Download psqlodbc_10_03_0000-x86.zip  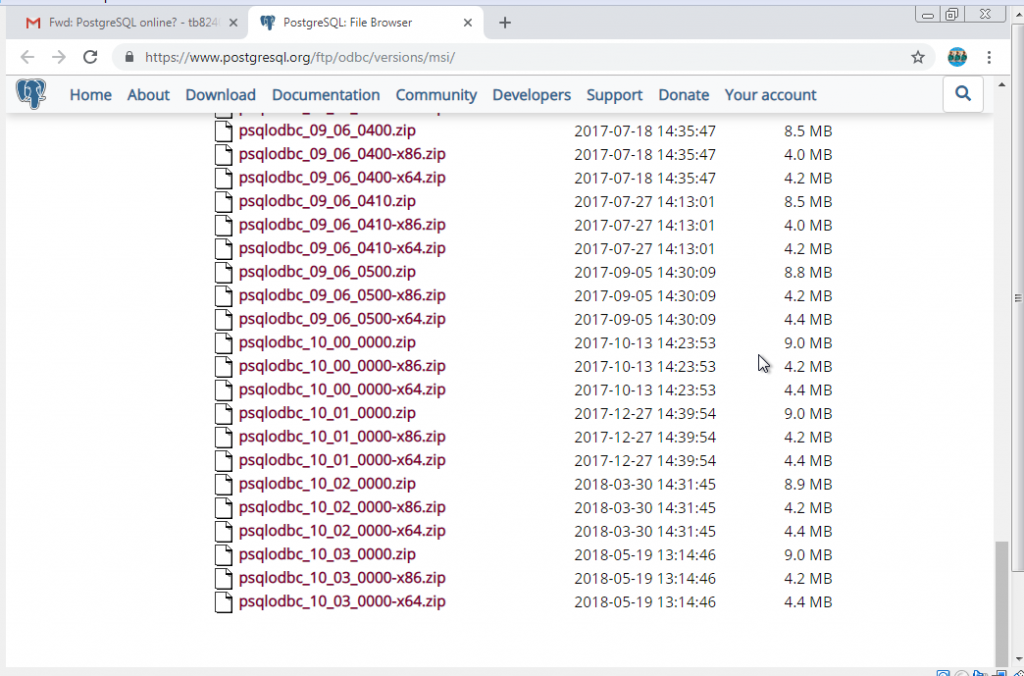(342, 577)
